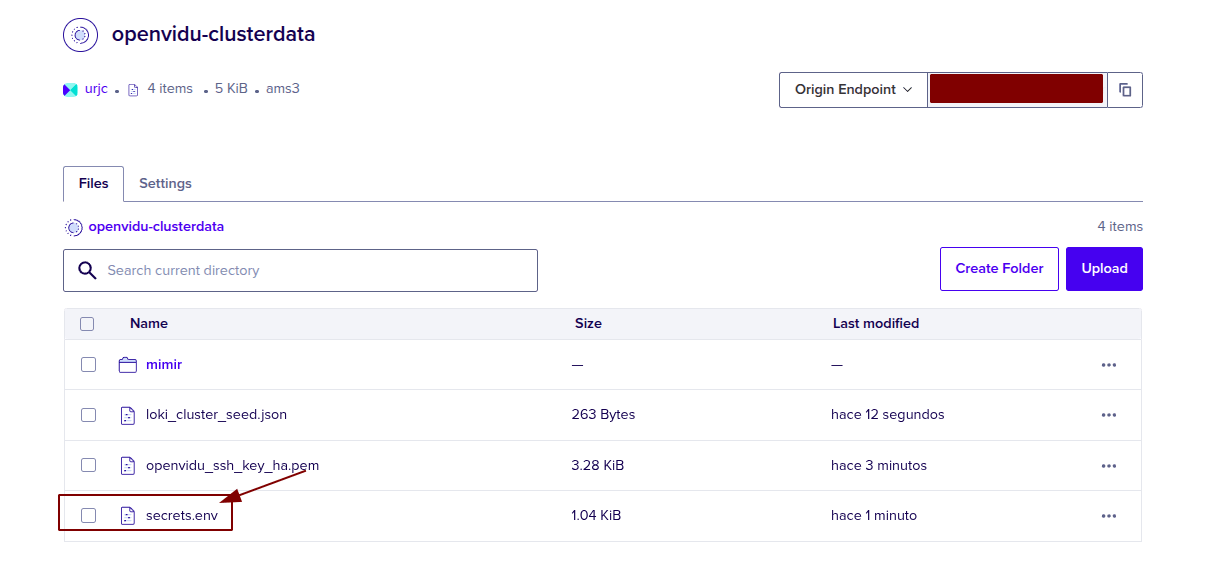This screenshot has height=580, width=1224.
Task: Toggle the select-all checkbox in header
Action: tap(87, 324)
